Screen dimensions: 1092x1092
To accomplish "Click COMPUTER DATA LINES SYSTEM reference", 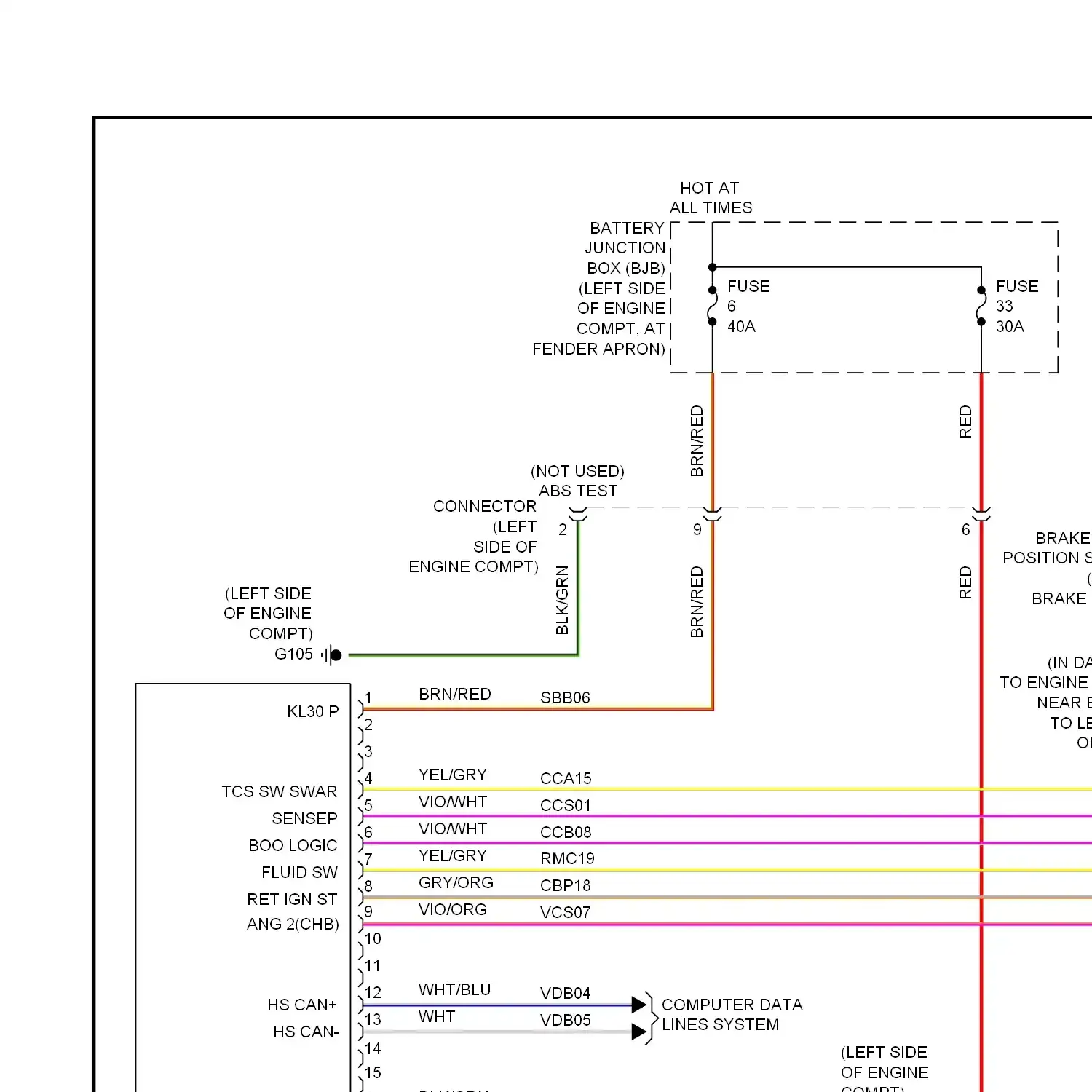I will 732,1015.
